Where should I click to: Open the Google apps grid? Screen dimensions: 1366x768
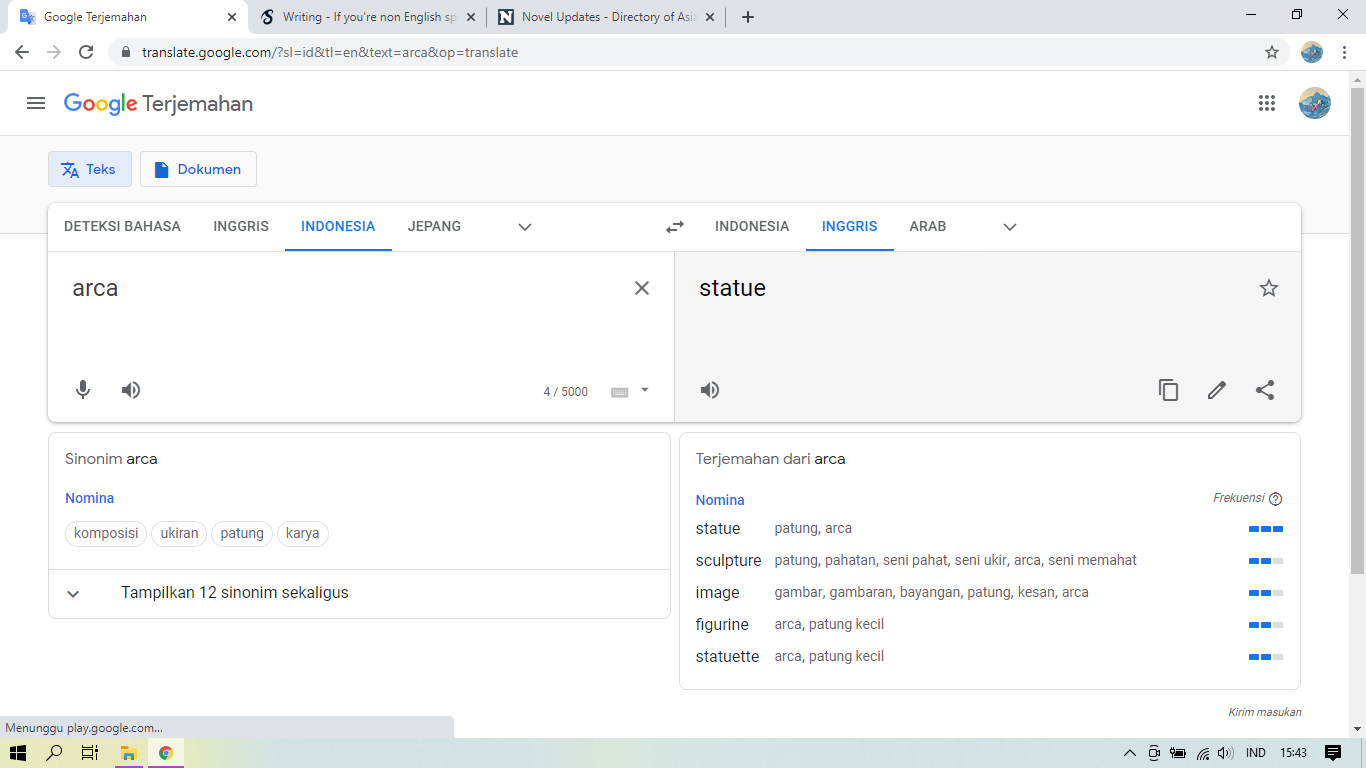coord(1267,103)
